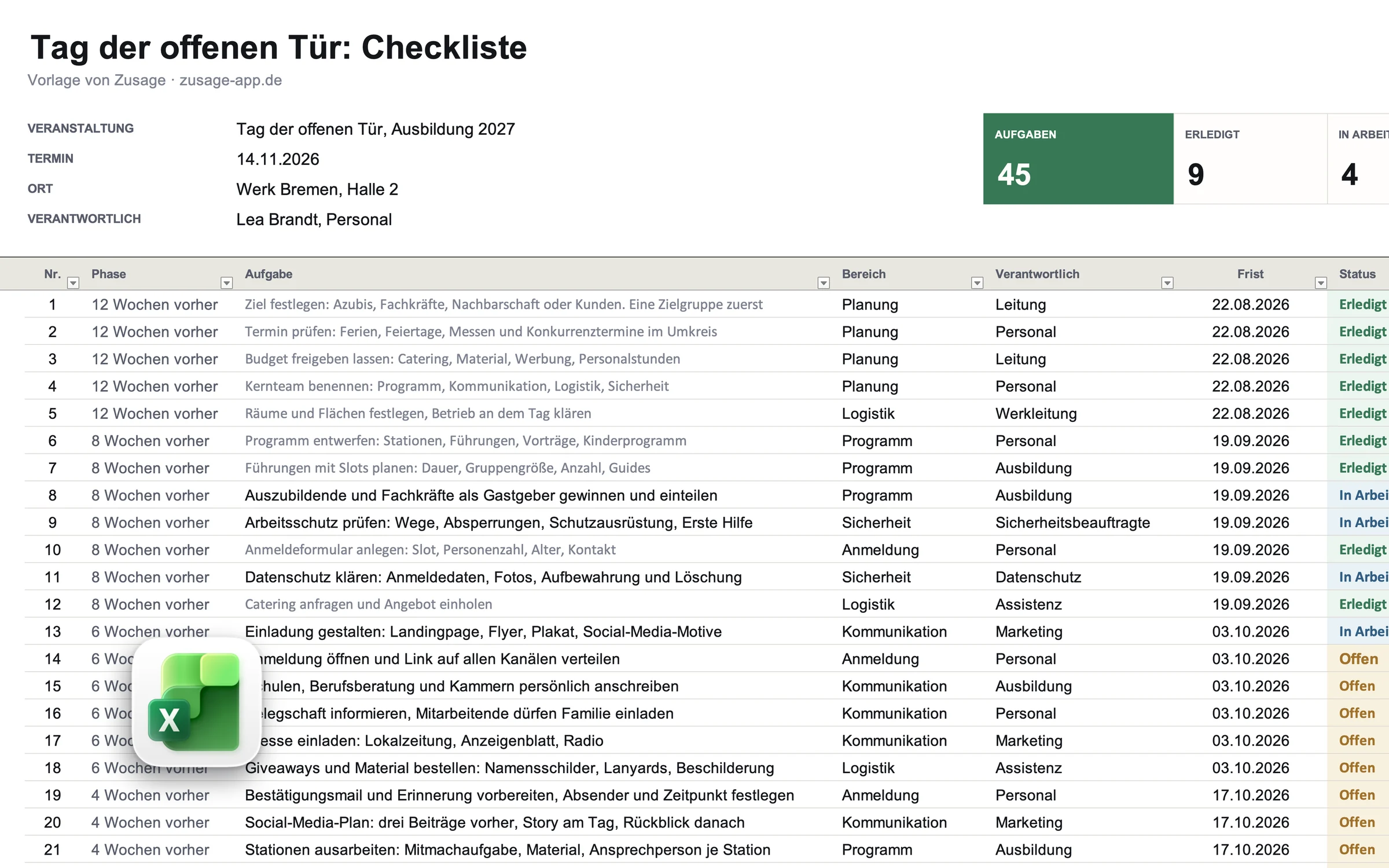Image resolution: width=1389 pixels, height=868 pixels.
Task: Click the Status column header
Action: tap(1357, 274)
